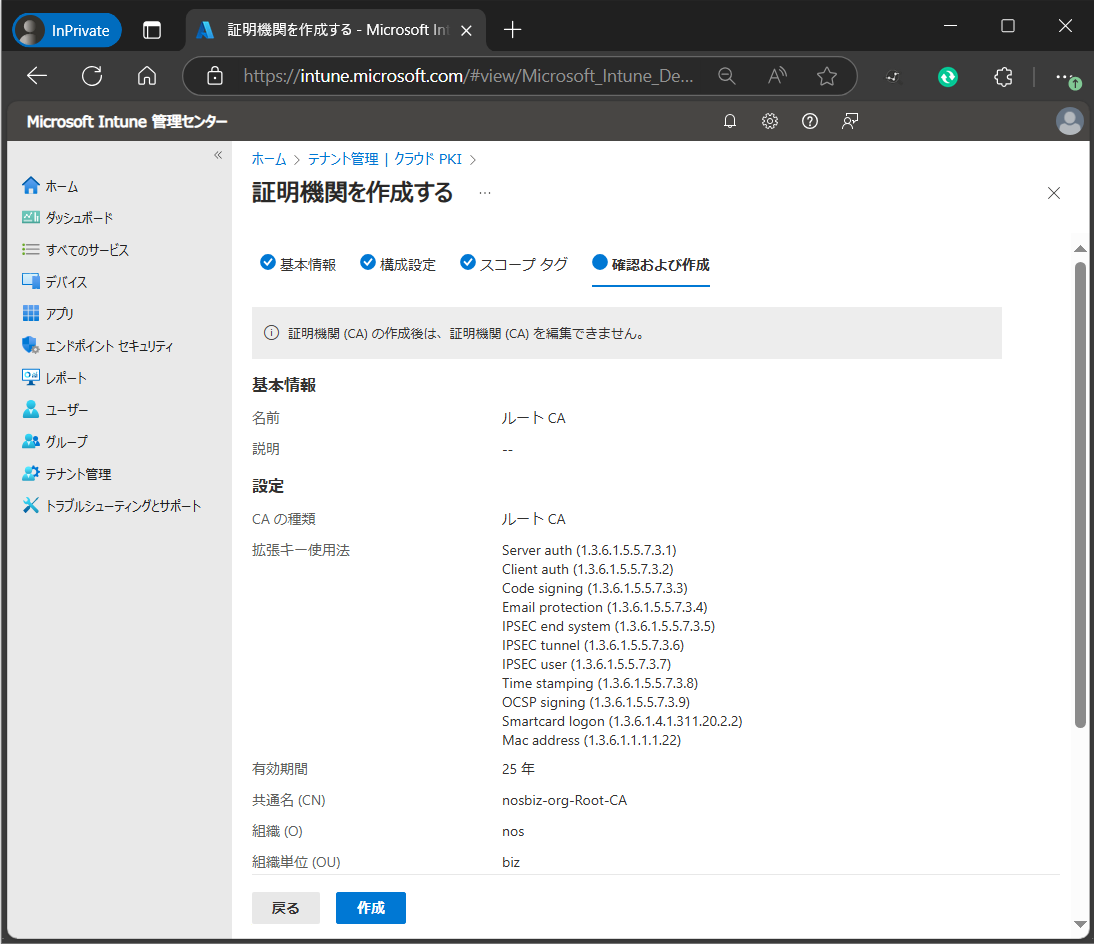This screenshot has width=1094, height=944.
Task: Collapse the left navigation sidebar
Action: point(218,155)
